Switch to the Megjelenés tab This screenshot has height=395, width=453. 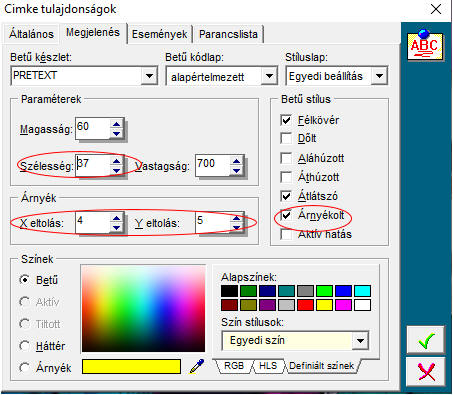93,33
